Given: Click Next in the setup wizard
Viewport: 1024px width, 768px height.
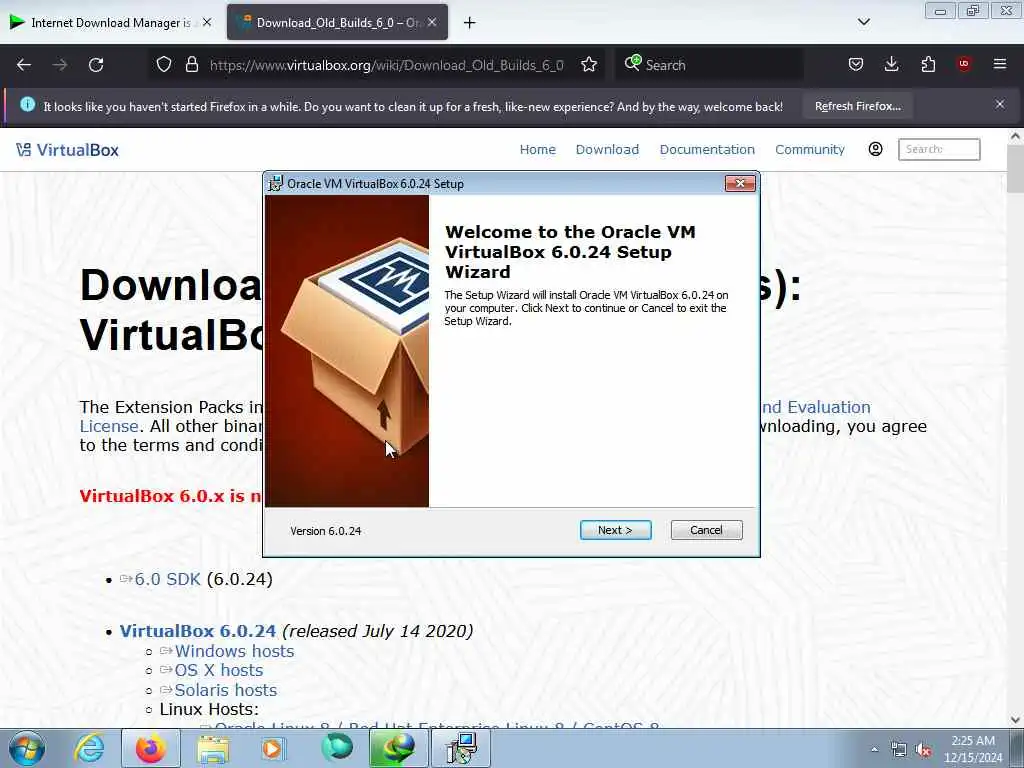Looking at the screenshot, I should (615, 530).
